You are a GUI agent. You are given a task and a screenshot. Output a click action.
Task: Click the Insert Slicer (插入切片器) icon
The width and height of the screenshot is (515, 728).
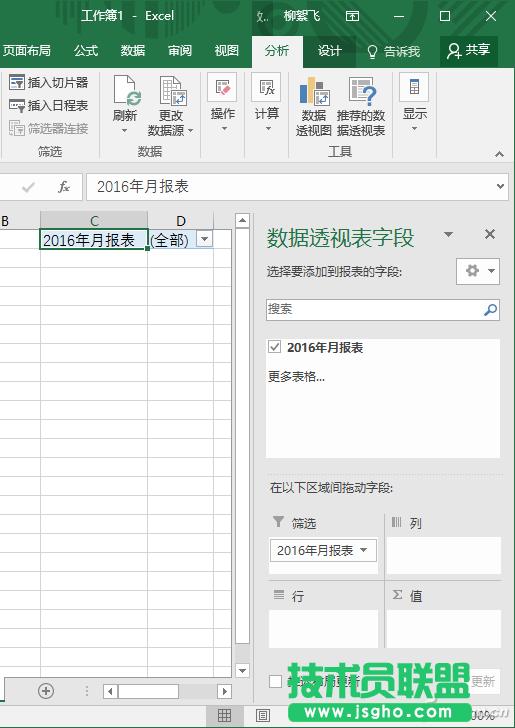(x=17, y=83)
